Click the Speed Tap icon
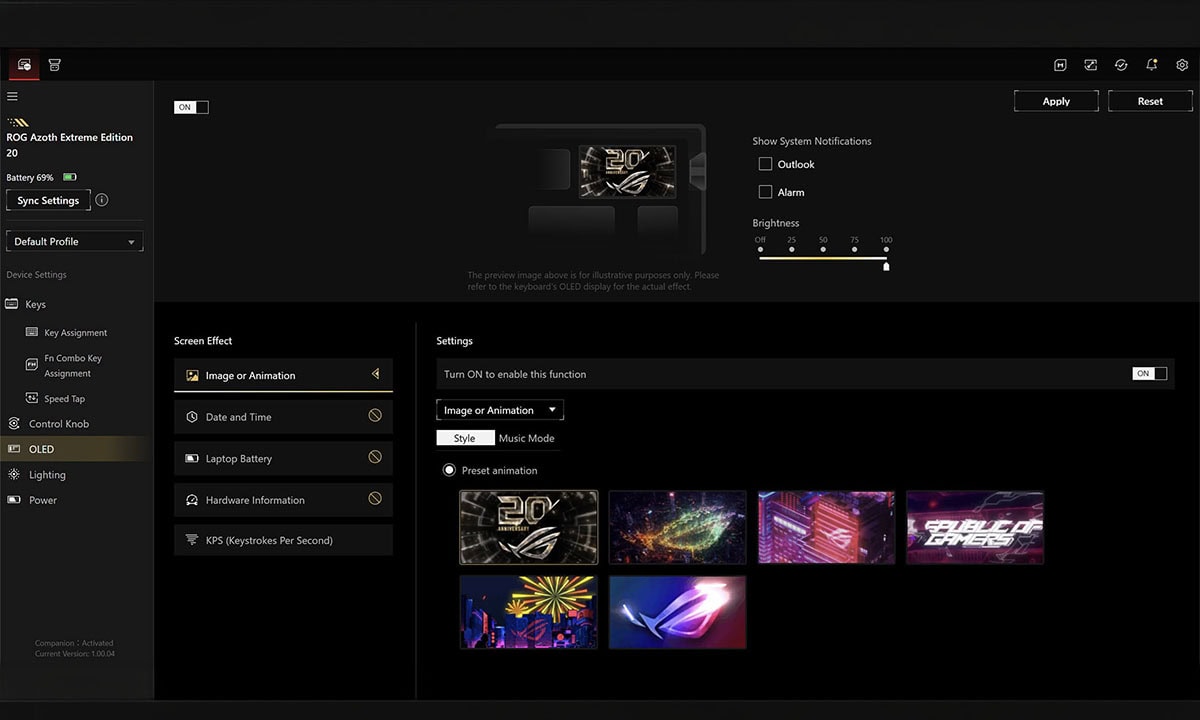 [32, 398]
